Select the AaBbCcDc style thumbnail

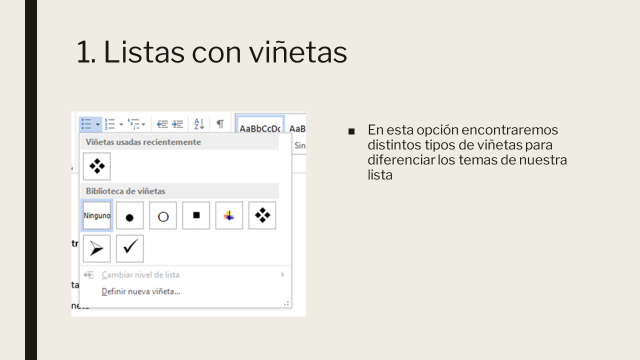tap(260, 125)
